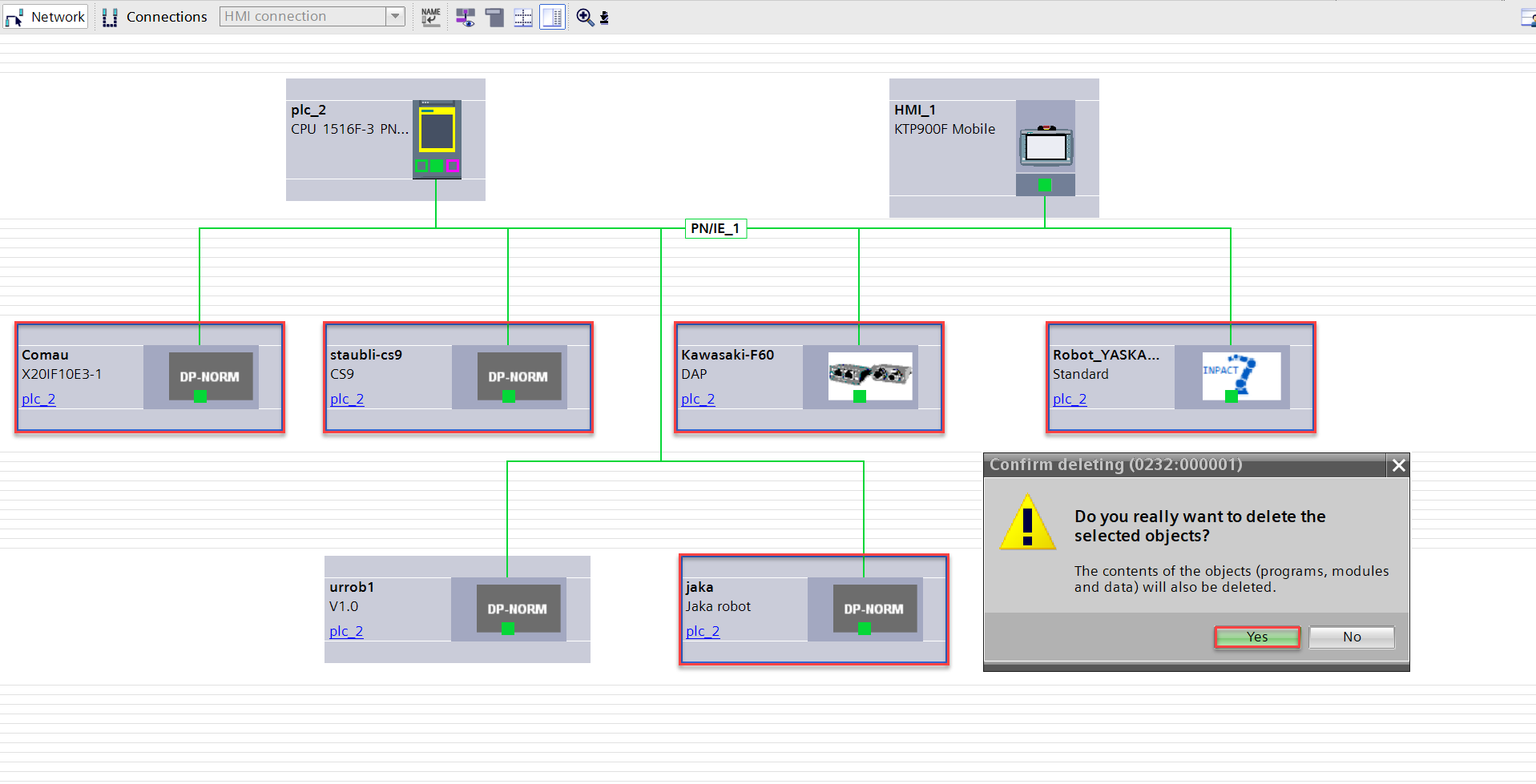Click the Comau DP-NORM module icon
This screenshot has width=1536, height=784.
tap(210, 376)
